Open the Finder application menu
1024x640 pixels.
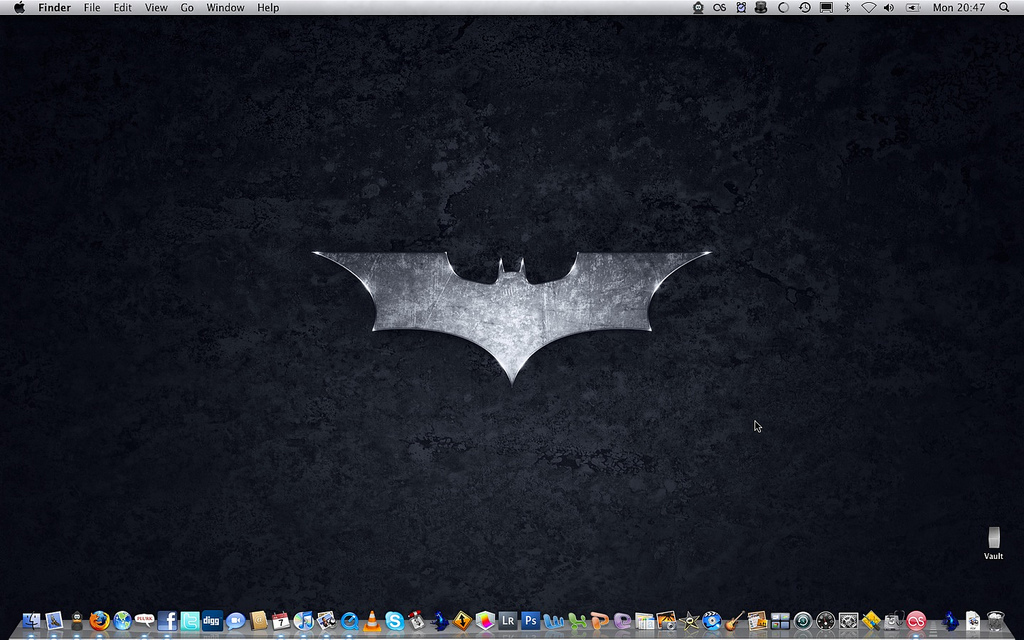(x=54, y=8)
